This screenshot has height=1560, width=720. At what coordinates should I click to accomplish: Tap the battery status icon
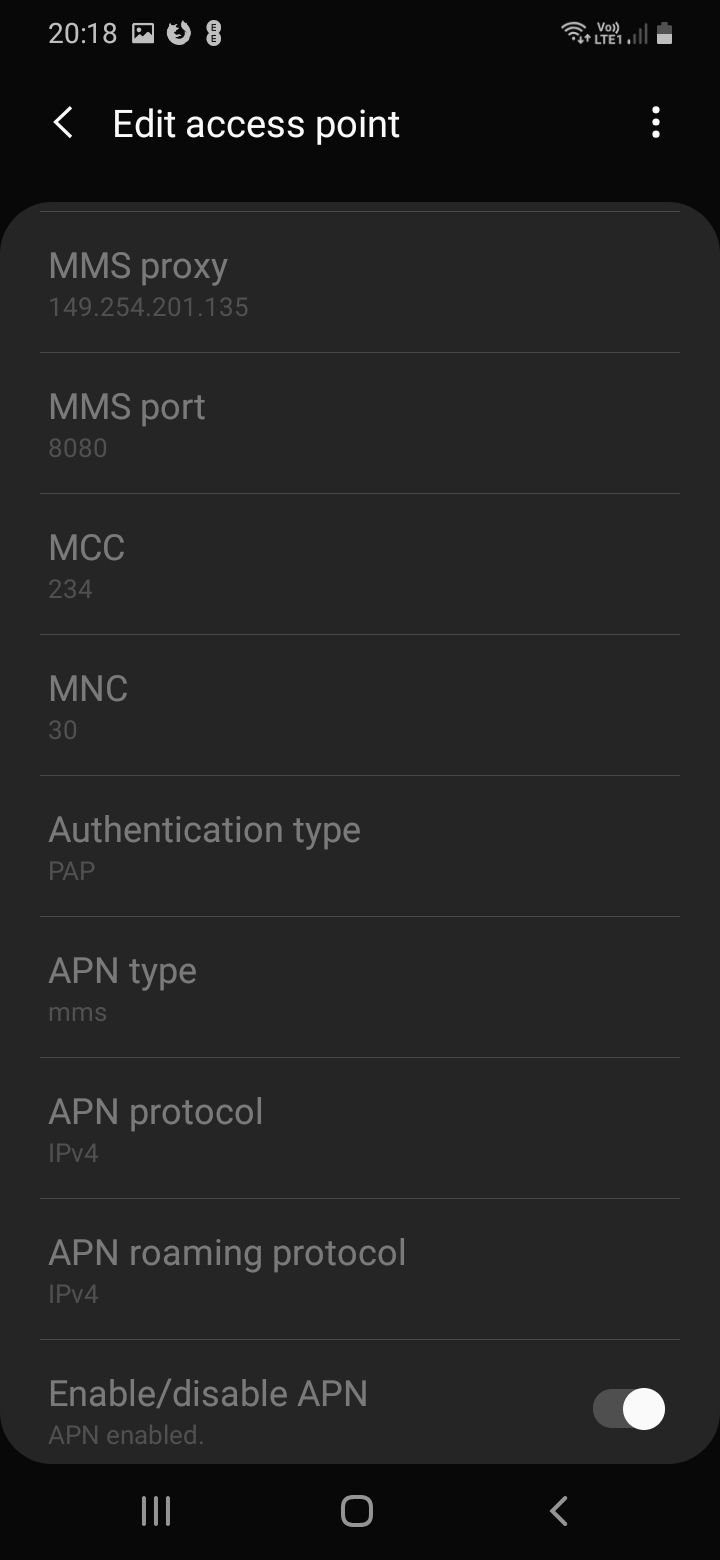(665, 34)
